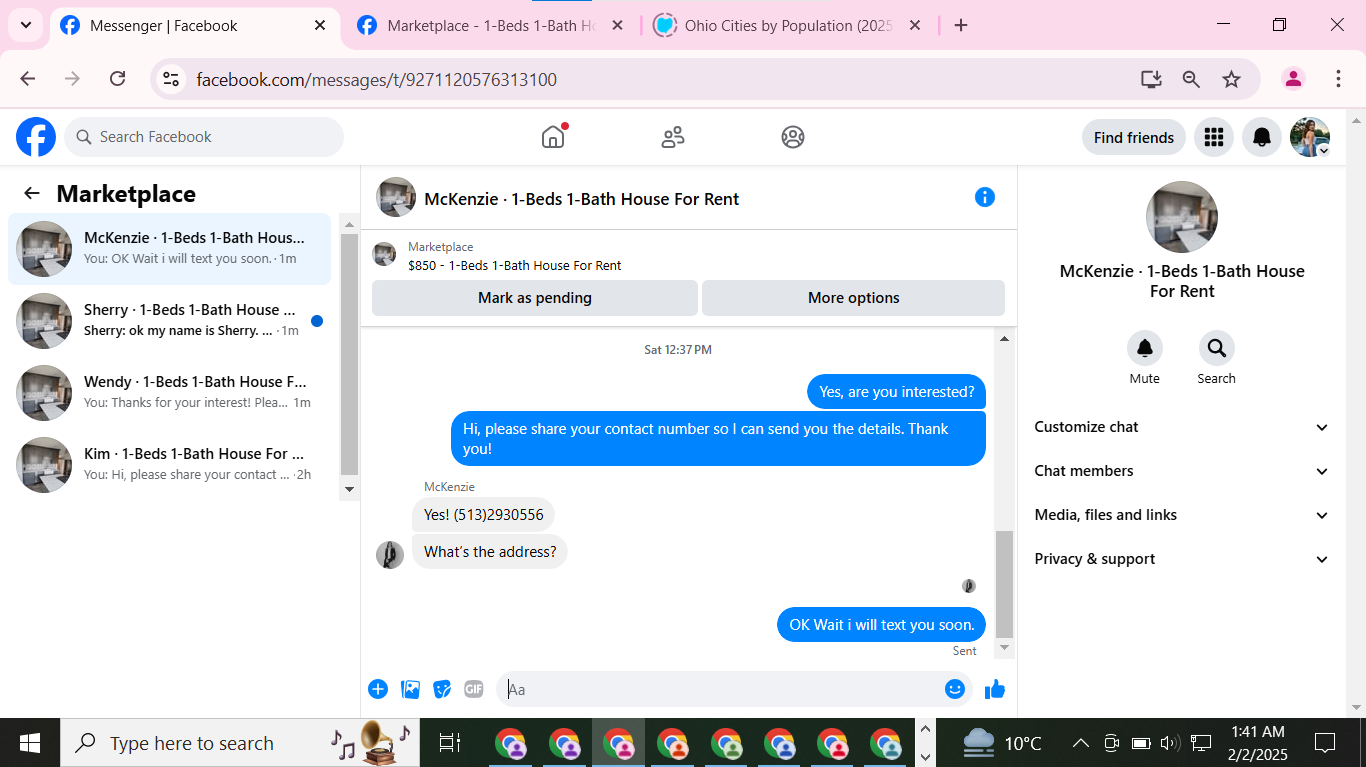
Task: Select the Messenger | Facebook tab
Action: pyautogui.click(x=193, y=25)
